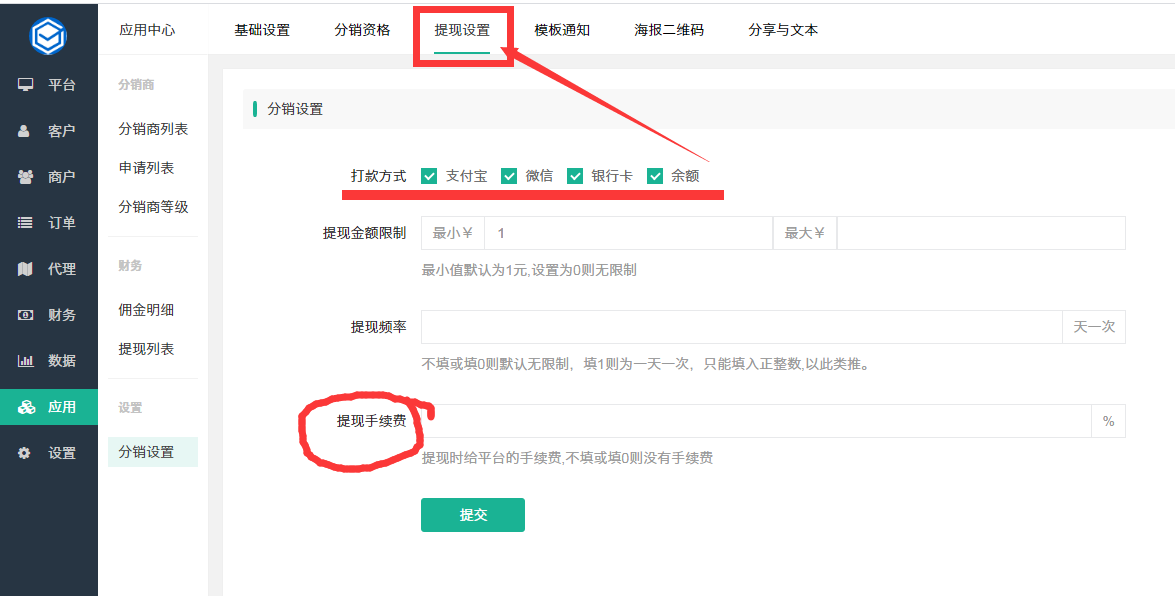1175x596 pixels.
Task: Uncheck the 余额 payment checkbox
Action: tap(656, 176)
